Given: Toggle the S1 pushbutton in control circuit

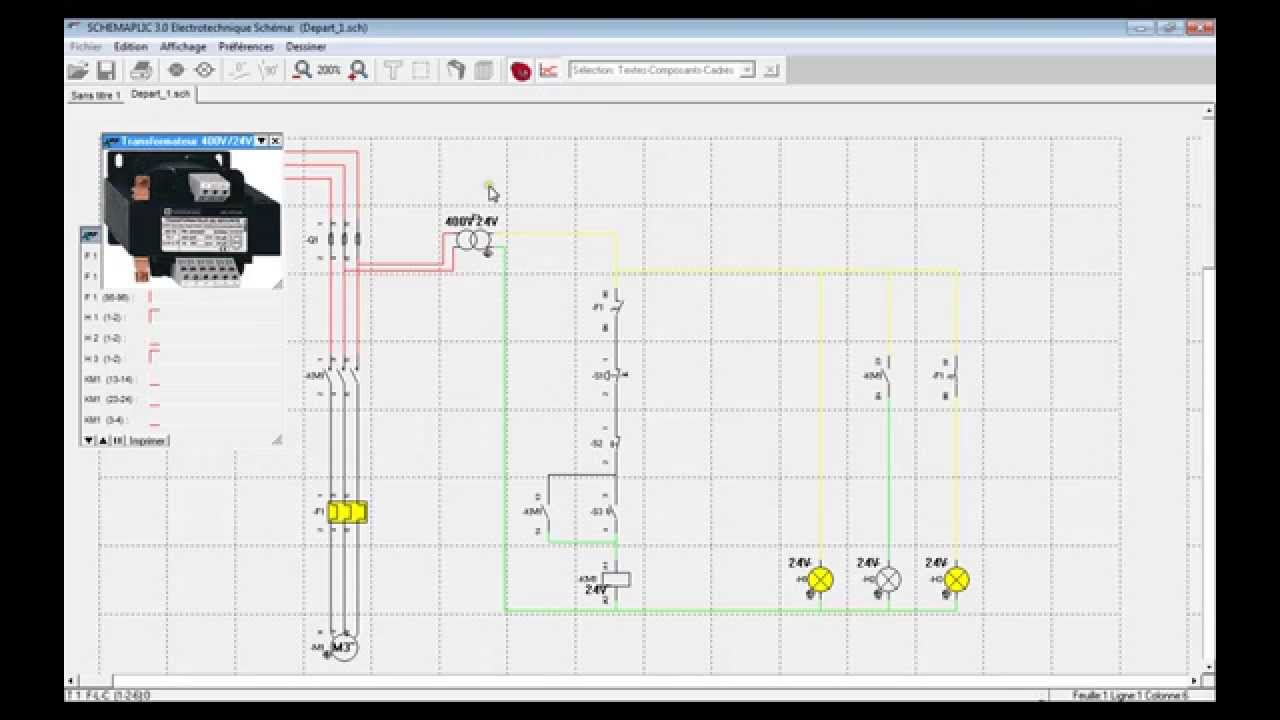Looking at the screenshot, I should click(x=614, y=376).
